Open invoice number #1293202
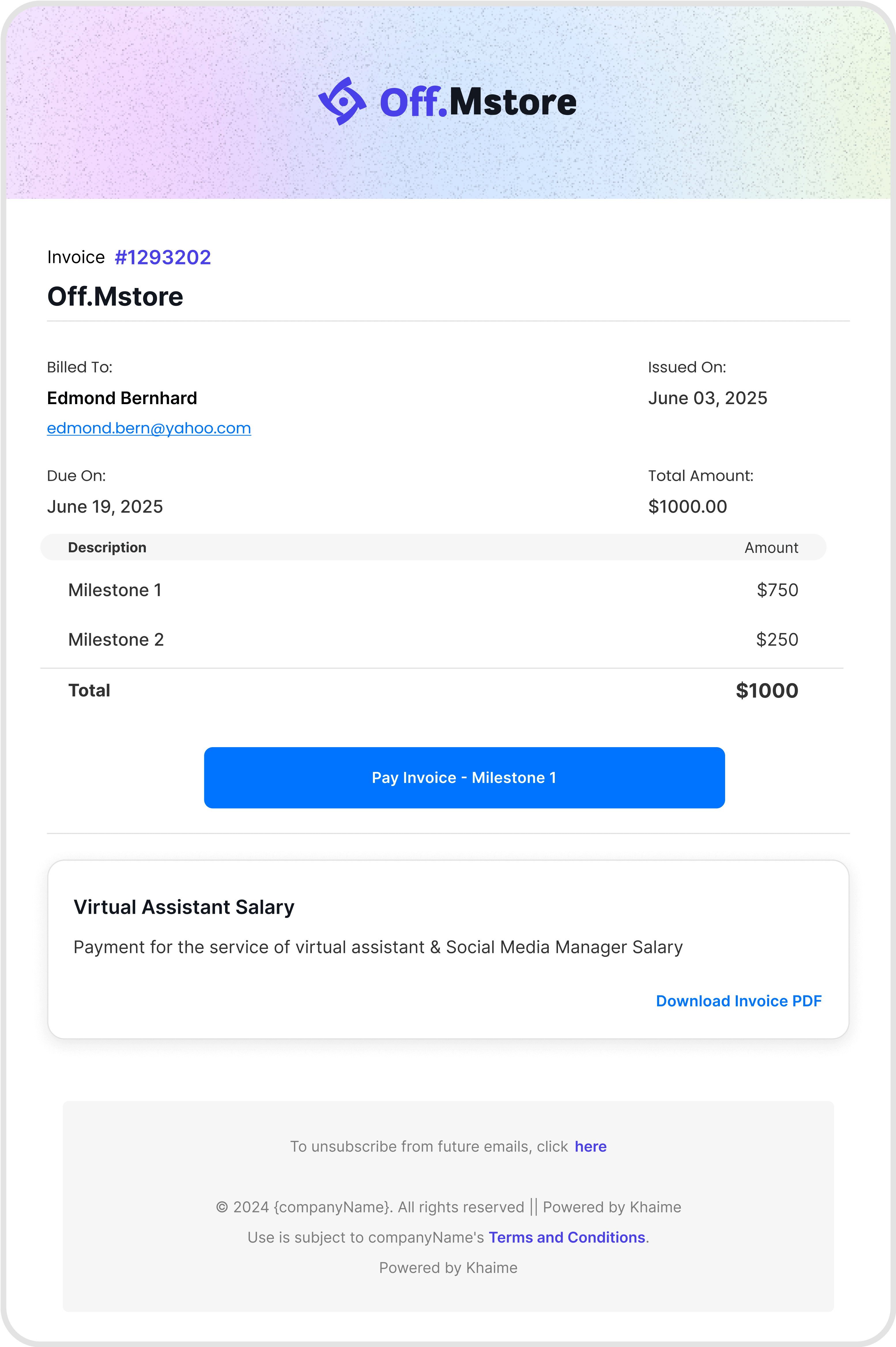 [163, 257]
